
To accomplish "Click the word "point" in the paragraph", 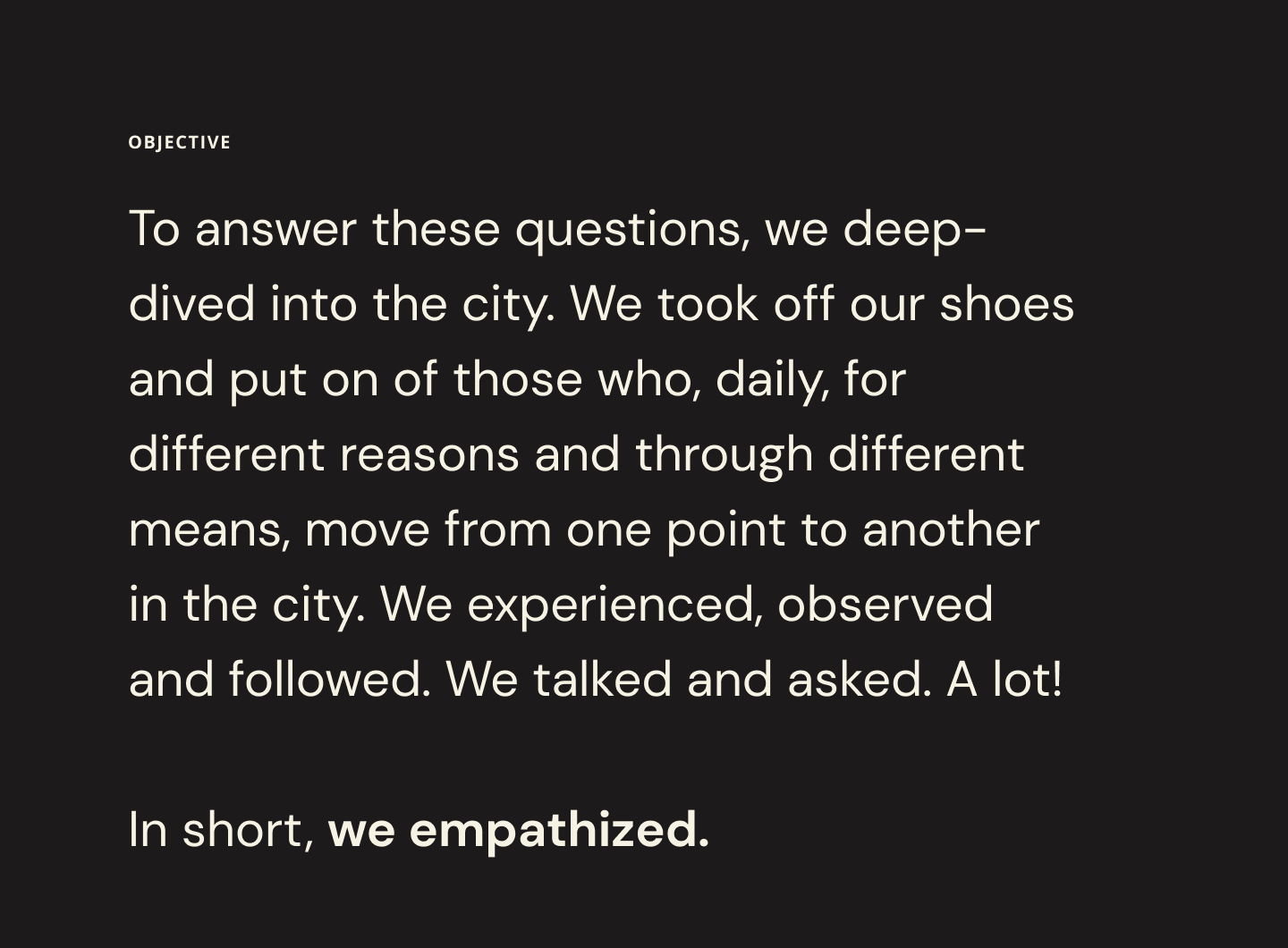I will tap(725, 529).
